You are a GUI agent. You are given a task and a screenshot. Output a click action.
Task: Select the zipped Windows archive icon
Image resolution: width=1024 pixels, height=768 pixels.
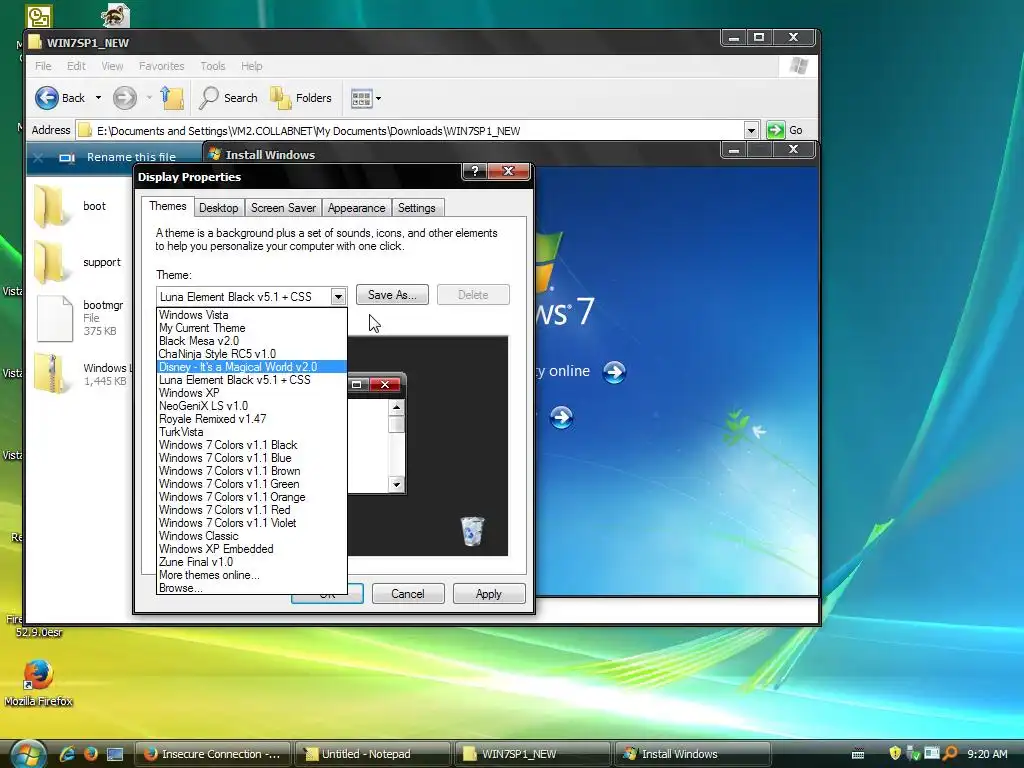pos(52,374)
